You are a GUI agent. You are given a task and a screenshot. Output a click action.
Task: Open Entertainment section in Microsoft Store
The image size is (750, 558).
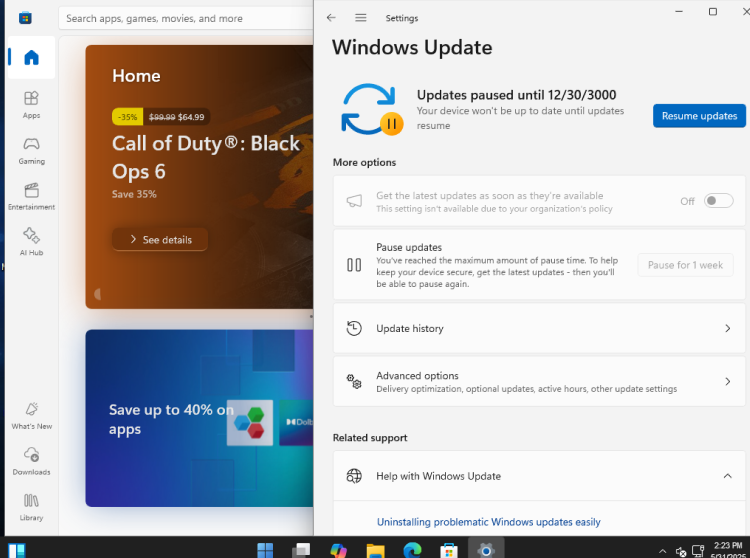click(x=31, y=197)
